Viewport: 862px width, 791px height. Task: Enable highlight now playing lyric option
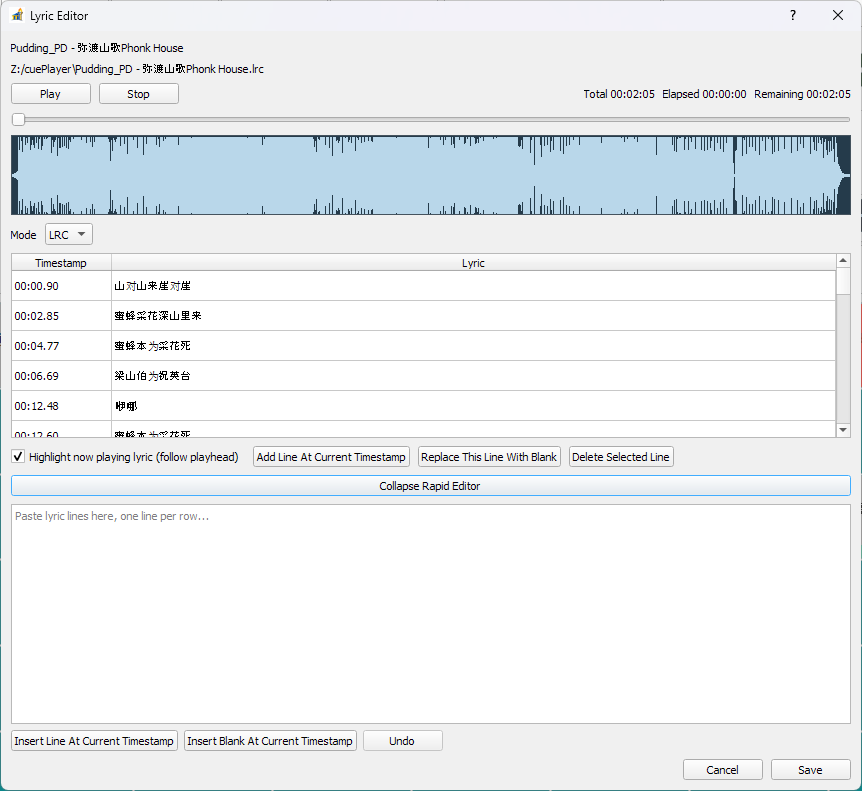pyautogui.click(x=17, y=456)
